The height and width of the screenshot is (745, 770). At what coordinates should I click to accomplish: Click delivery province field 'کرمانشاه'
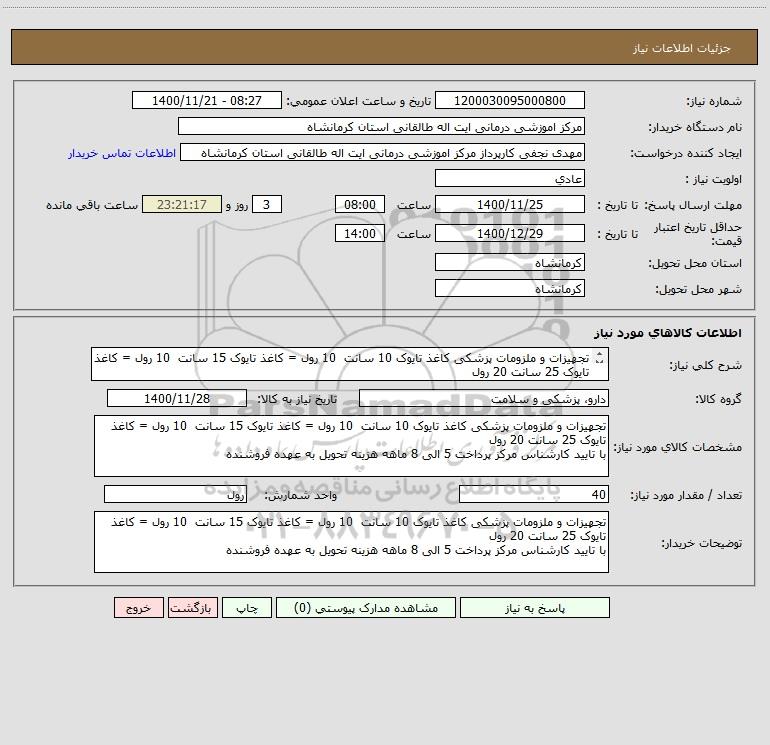coord(510,262)
